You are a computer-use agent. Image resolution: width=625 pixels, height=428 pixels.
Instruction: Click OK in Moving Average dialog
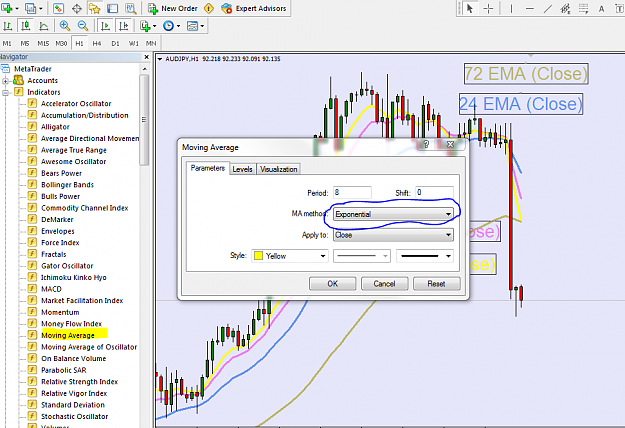click(332, 284)
